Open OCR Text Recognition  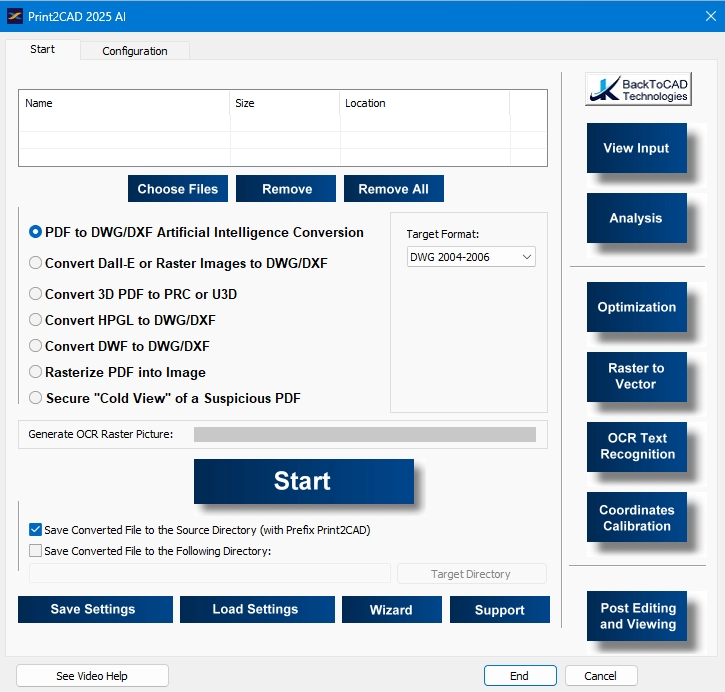[x=636, y=446]
